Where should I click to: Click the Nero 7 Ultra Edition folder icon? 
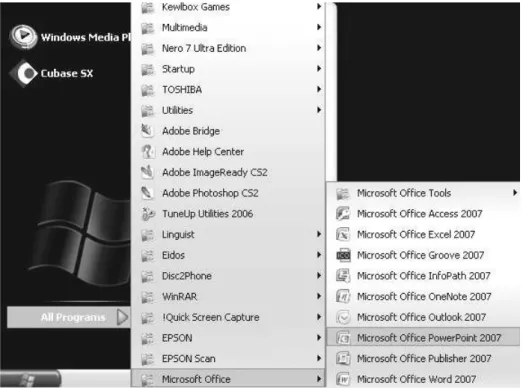[148, 49]
